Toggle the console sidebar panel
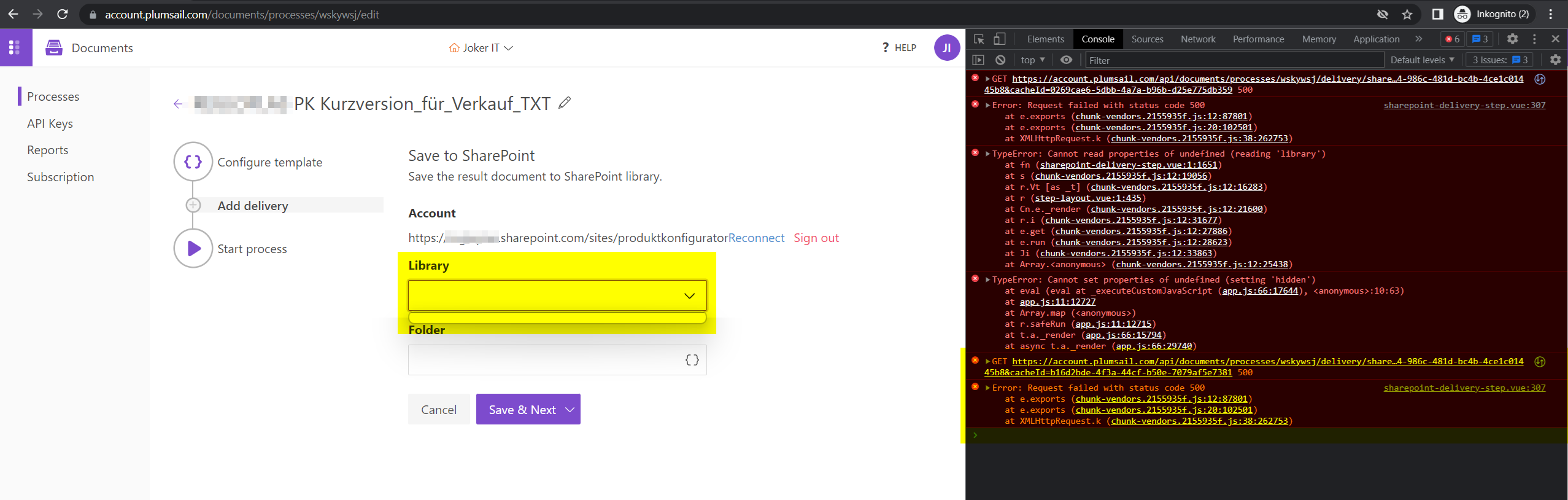Image resolution: width=1568 pixels, height=500 pixels. coord(979,60)
